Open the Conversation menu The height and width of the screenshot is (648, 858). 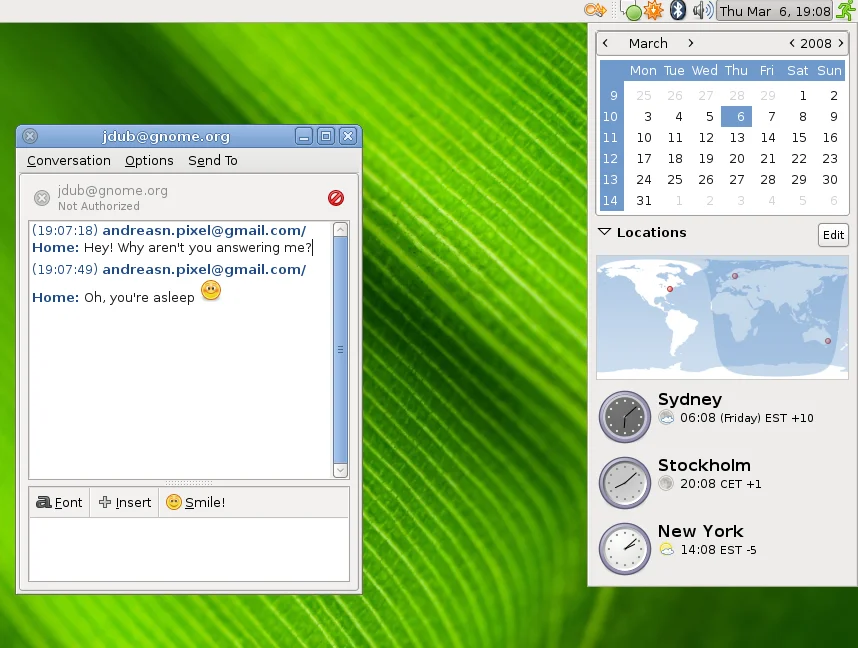pos(69,160)
